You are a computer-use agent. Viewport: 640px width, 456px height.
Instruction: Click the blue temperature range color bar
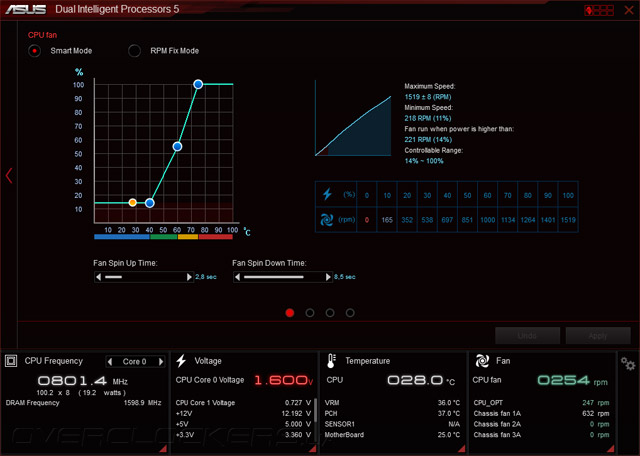pos(122,237)
